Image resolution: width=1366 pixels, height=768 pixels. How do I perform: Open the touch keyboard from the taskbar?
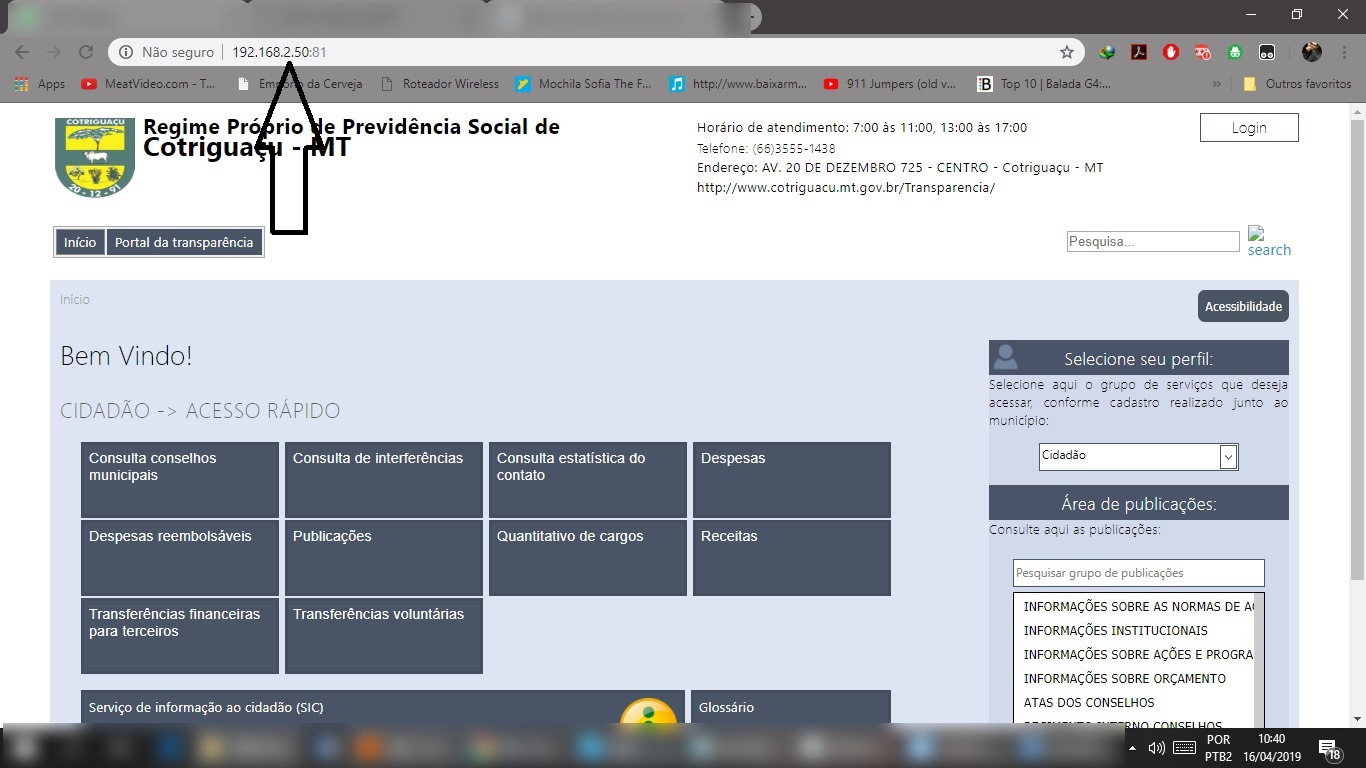(1185, 748)
